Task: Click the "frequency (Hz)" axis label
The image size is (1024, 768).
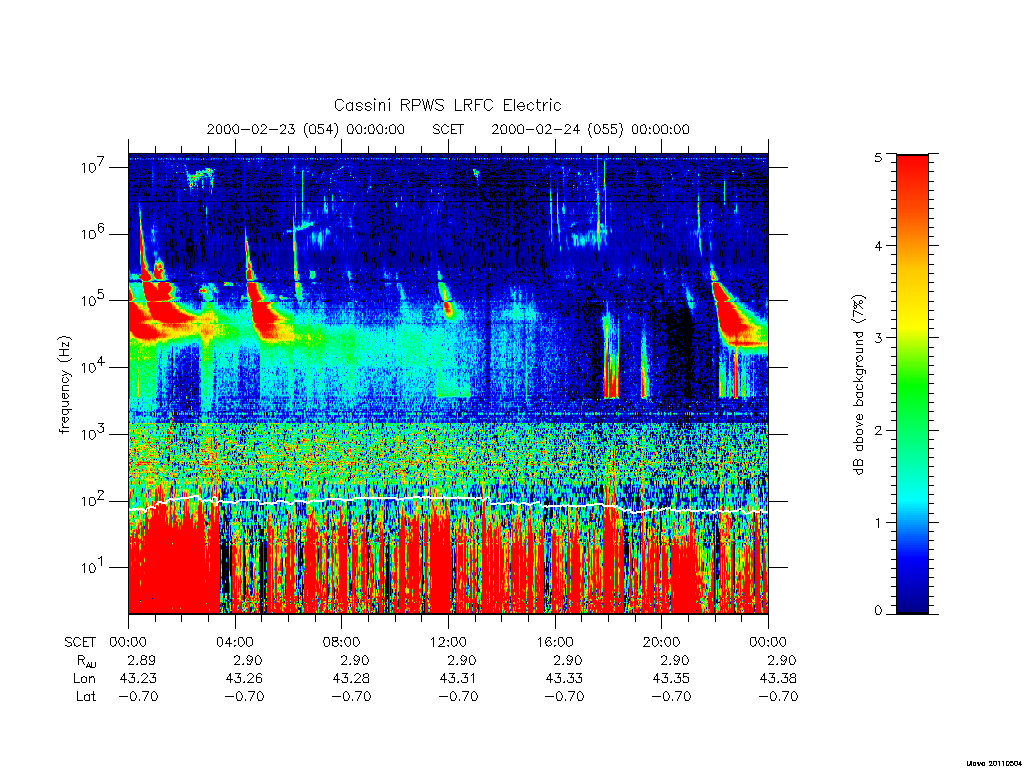Action: (x=64, y=385)
